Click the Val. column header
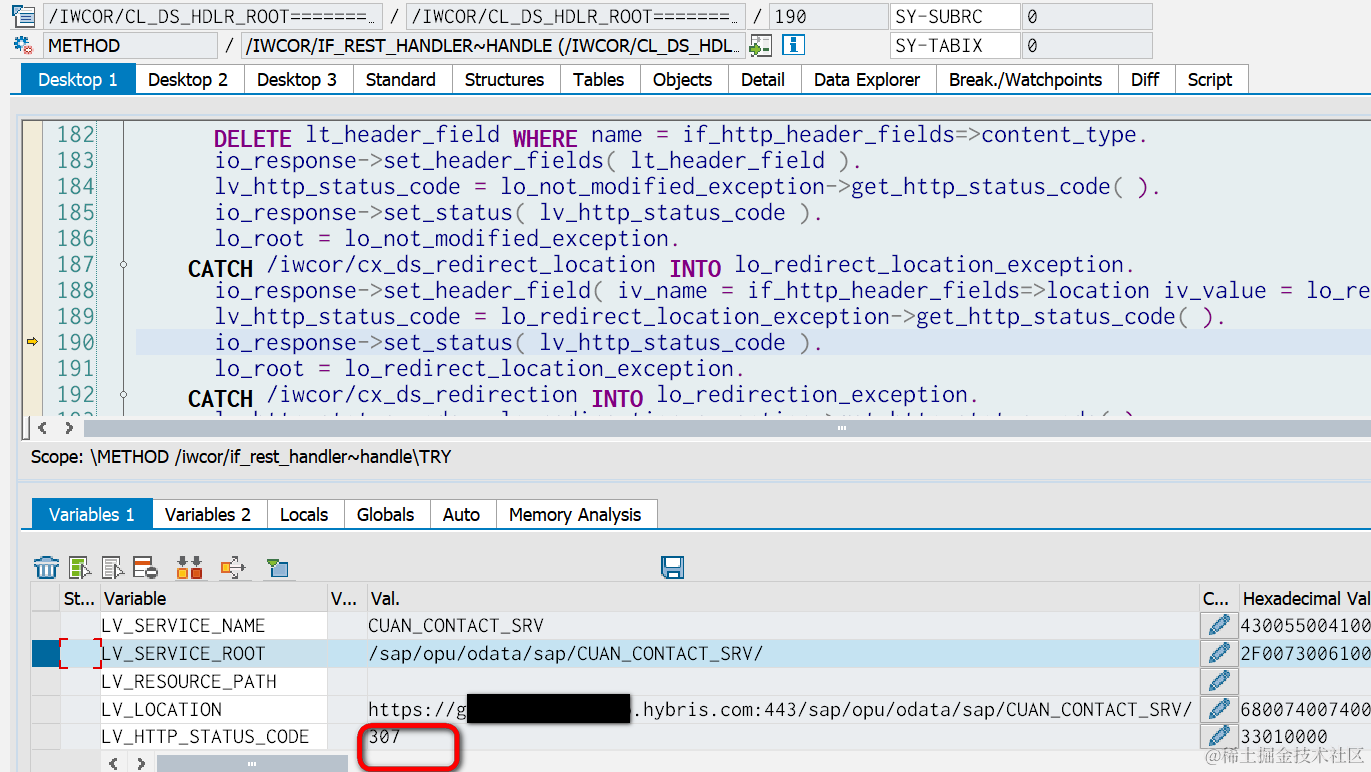The width and height of the screenshot is (1371, 772). [783, 598]
